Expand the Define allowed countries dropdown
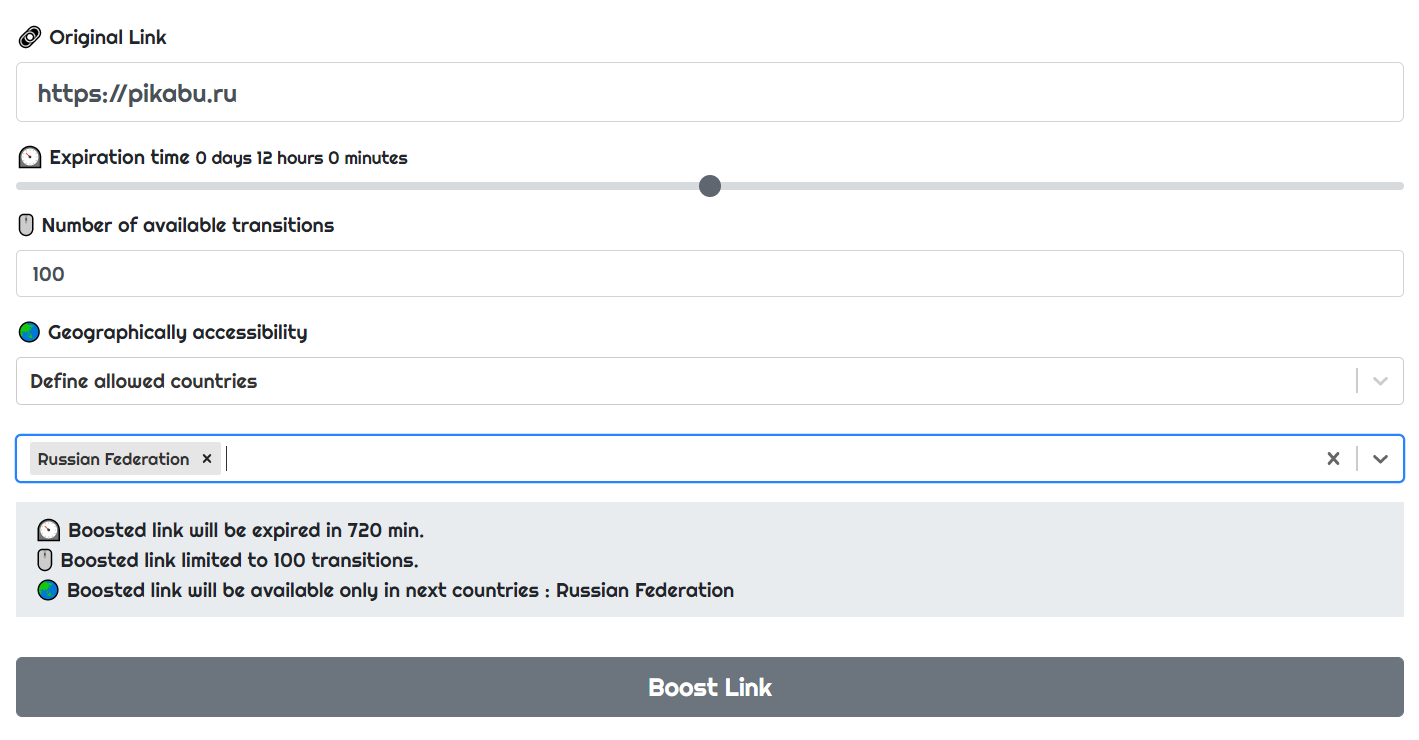The image size is (1419, 740). coord(1380,381)
